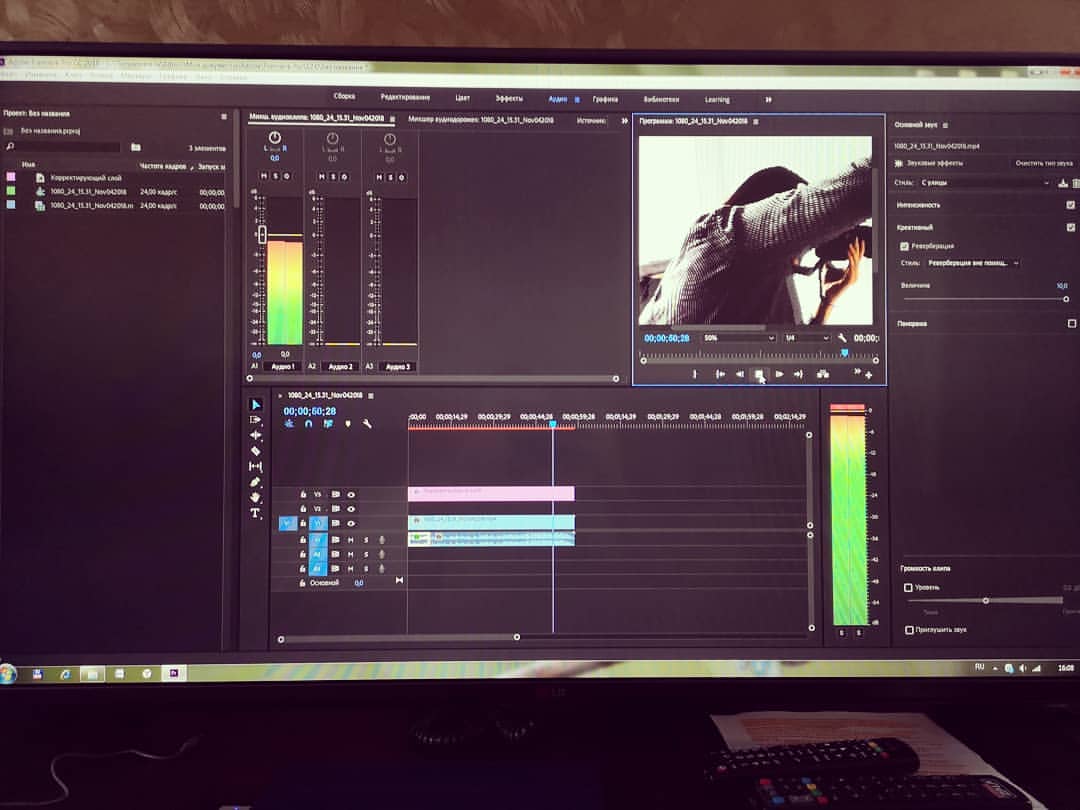
Task: Expand the hidden workspaces chevron
Action: click(768, 99)
